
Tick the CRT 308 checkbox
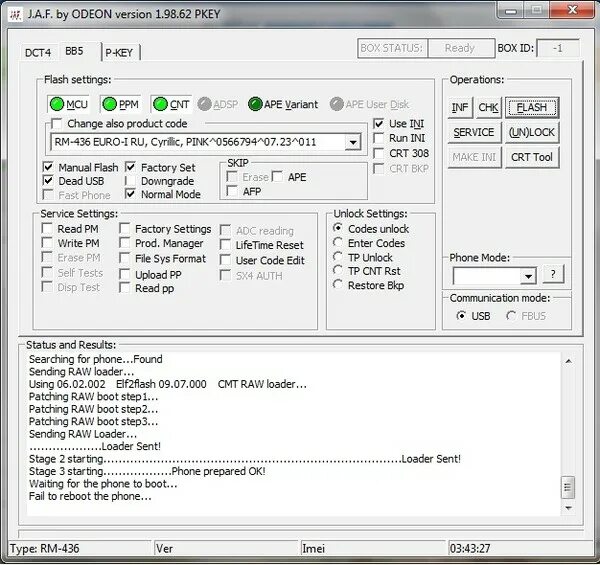coord(378,153)
